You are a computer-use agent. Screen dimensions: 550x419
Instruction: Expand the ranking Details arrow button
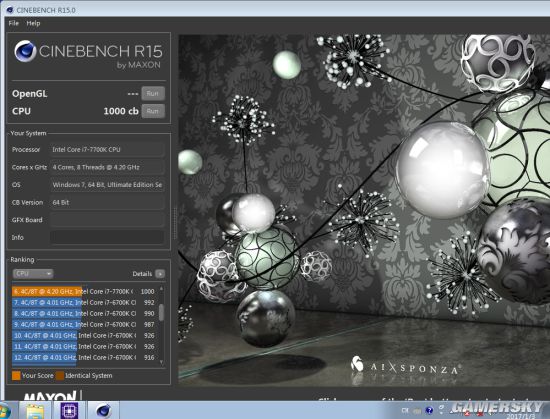(160, 274)
